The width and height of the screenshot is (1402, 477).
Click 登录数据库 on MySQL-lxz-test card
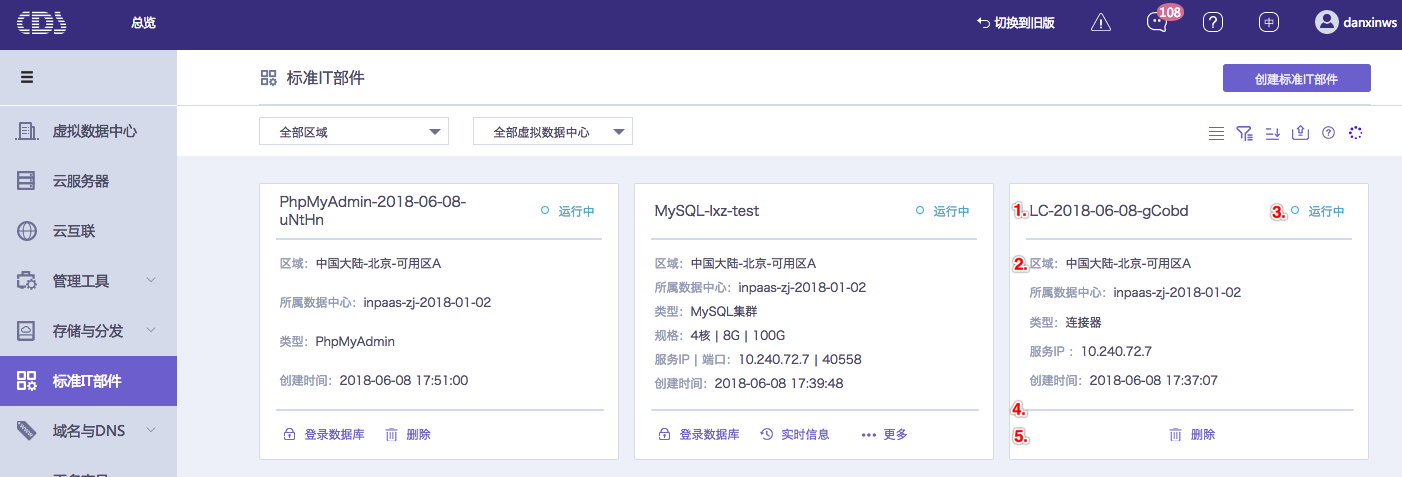710,434
